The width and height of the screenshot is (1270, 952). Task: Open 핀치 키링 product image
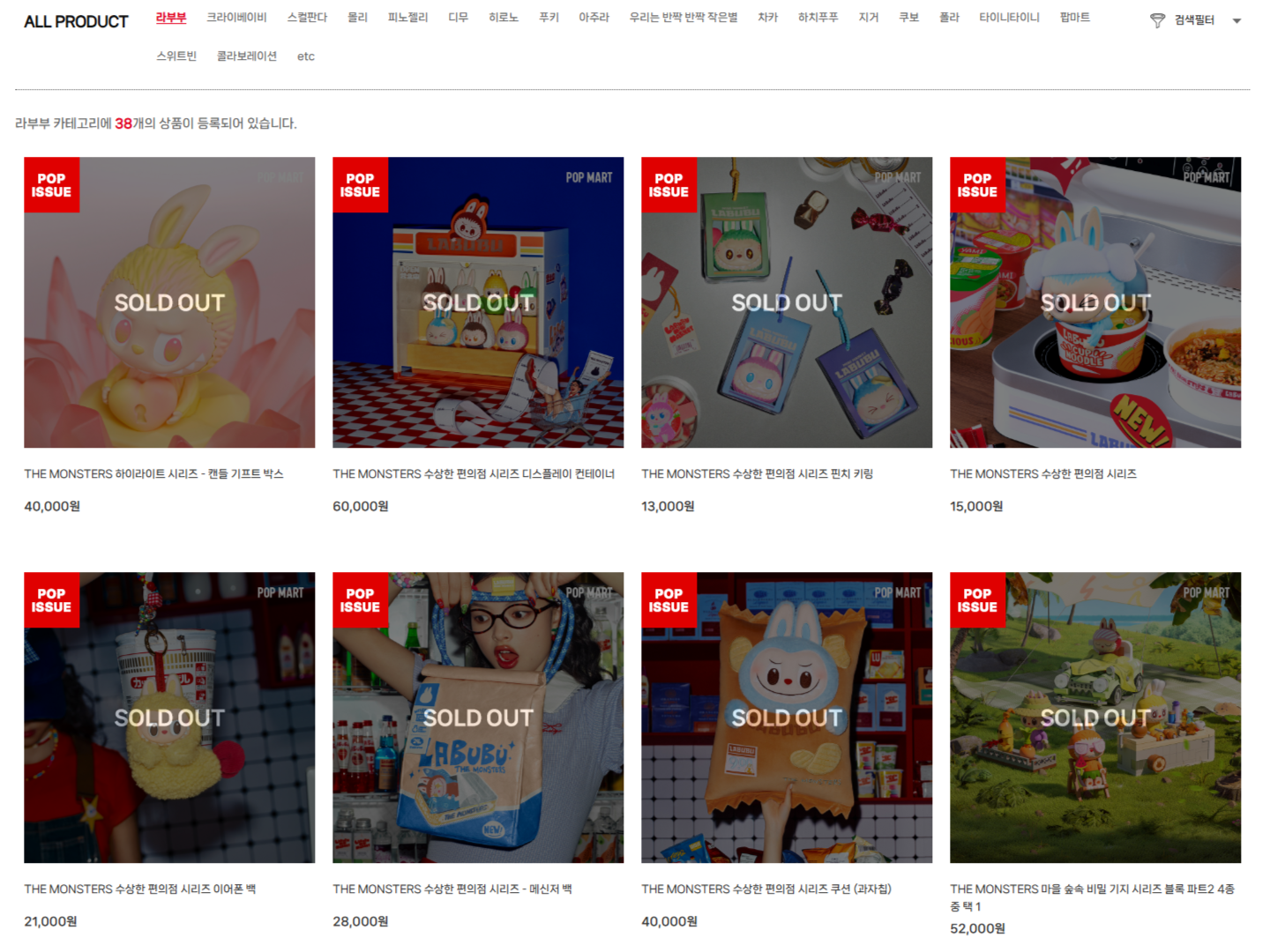click(x=787, y=302)
